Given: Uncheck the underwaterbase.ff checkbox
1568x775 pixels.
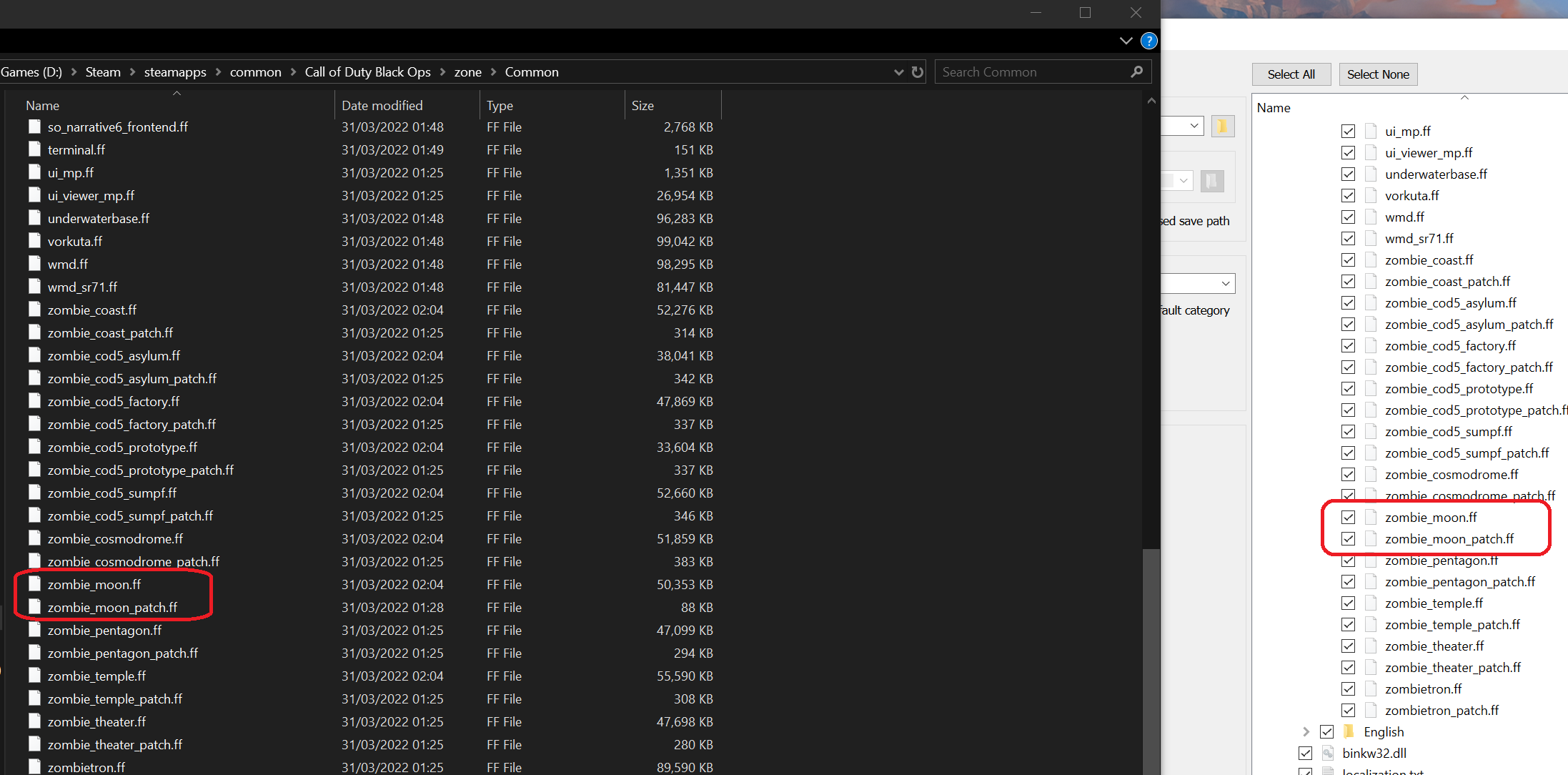Looking at the screenshot, I should coord(1349,174).
